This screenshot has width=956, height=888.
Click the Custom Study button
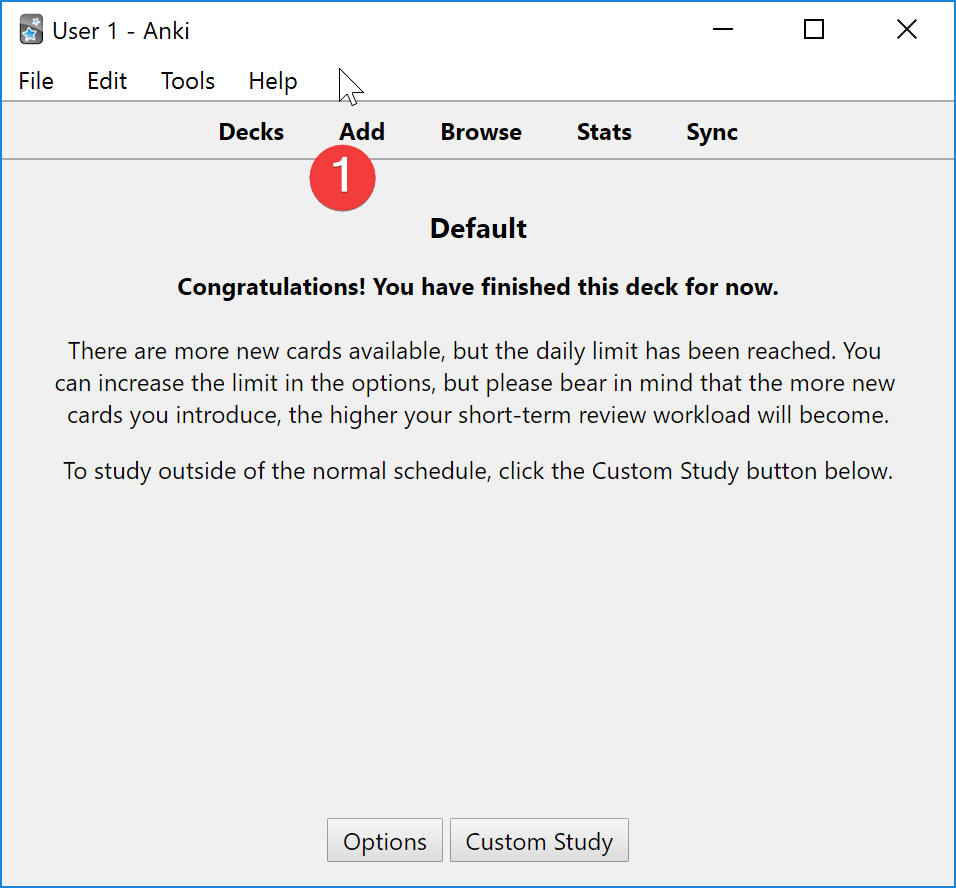point(539,840)
